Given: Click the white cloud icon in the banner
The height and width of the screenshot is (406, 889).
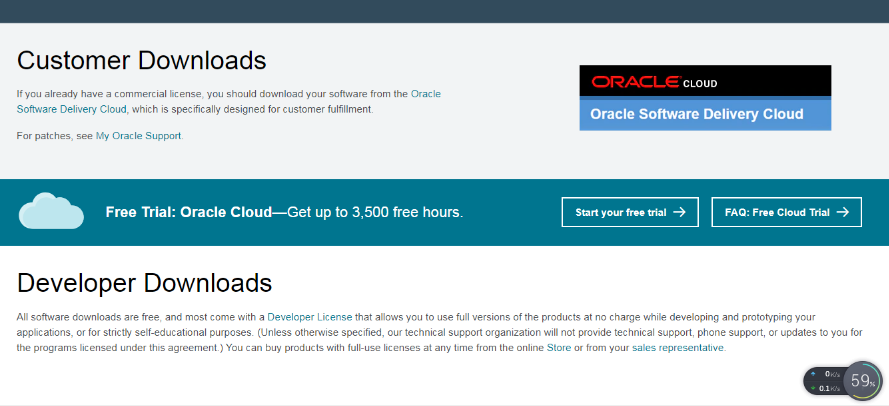Looking at the screenshot, I should [x=50, y=211].
